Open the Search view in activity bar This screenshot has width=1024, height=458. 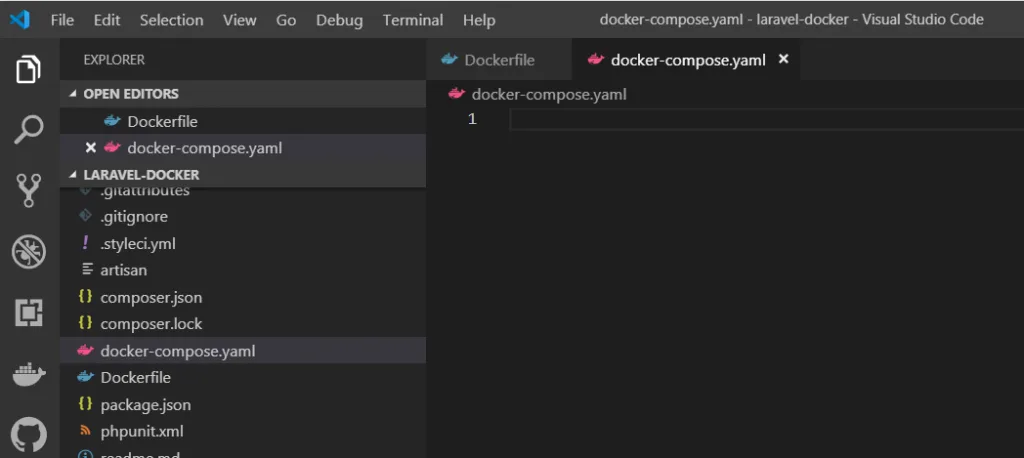(x=28, y=130)
